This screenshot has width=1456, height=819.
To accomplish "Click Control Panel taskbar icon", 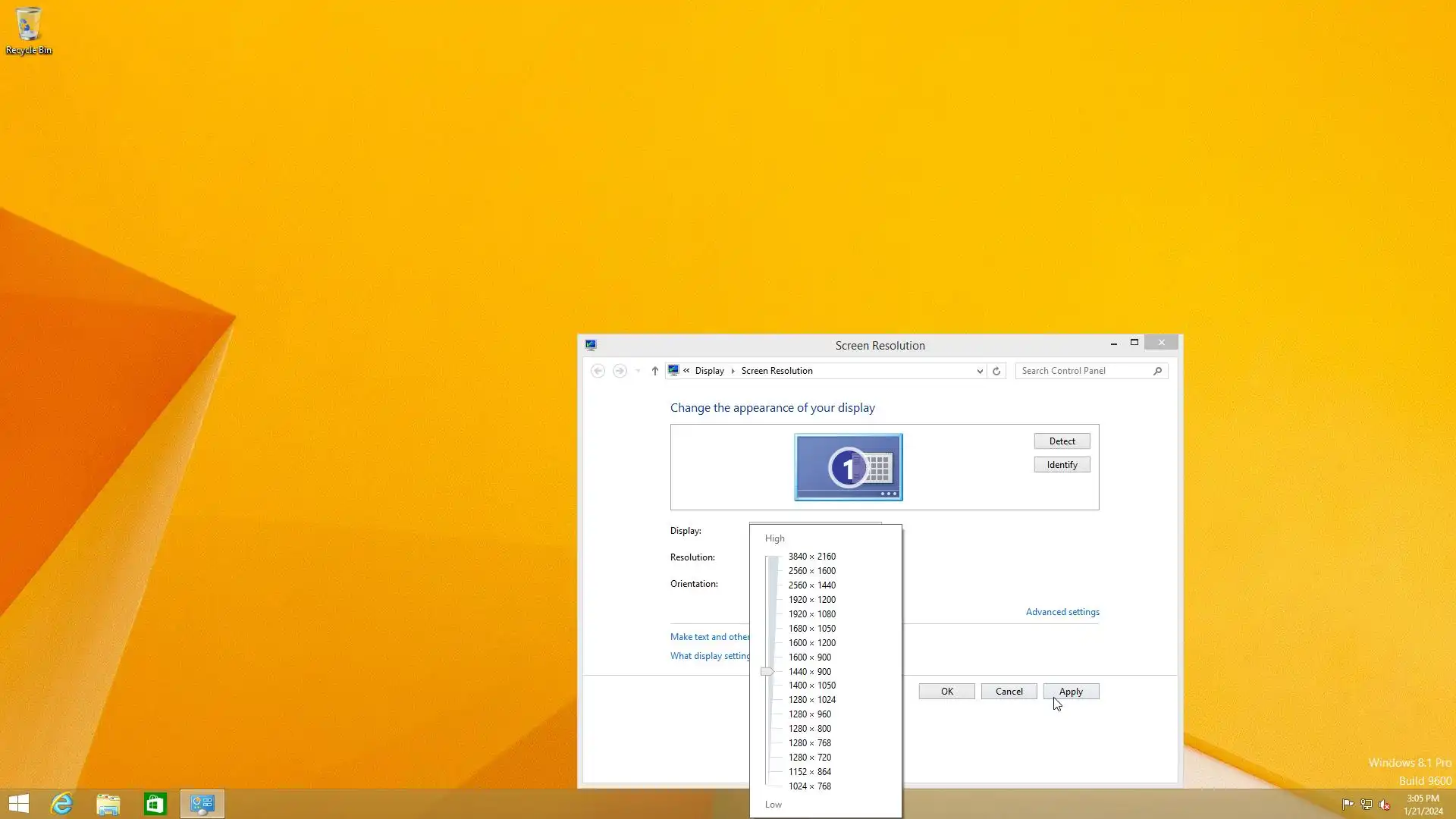I will (x=202, y=804).
